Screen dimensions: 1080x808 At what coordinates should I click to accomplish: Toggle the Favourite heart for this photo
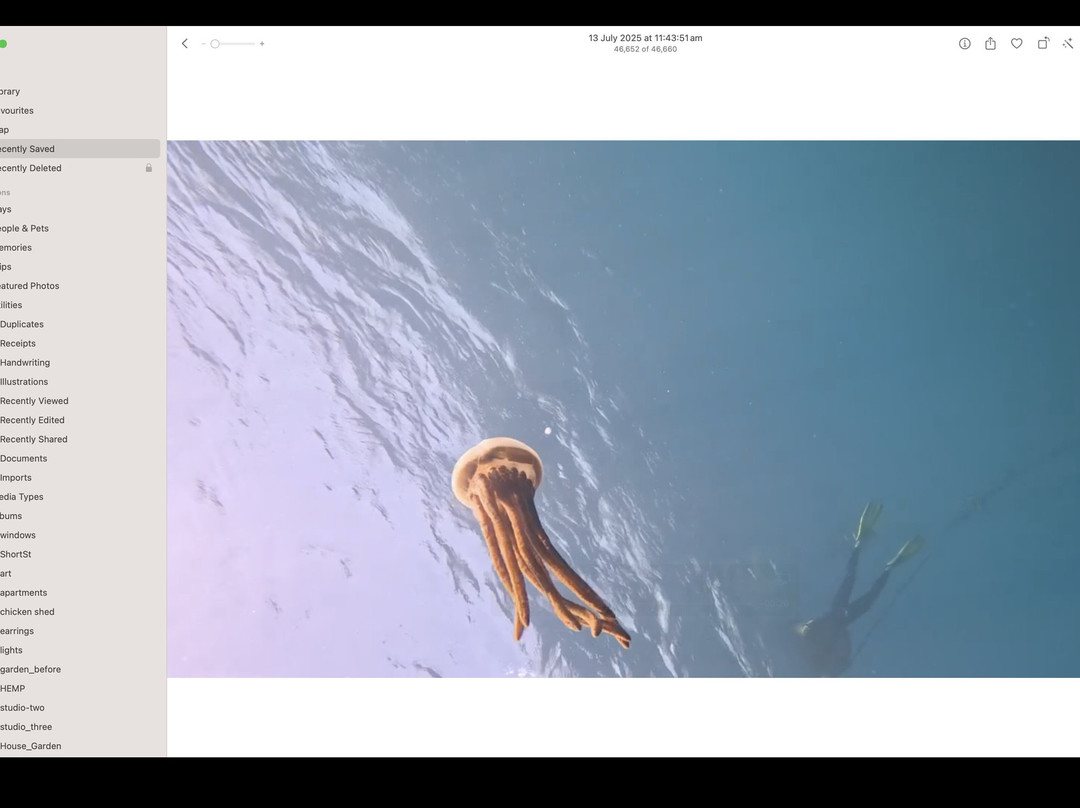tap(1016, 44)
